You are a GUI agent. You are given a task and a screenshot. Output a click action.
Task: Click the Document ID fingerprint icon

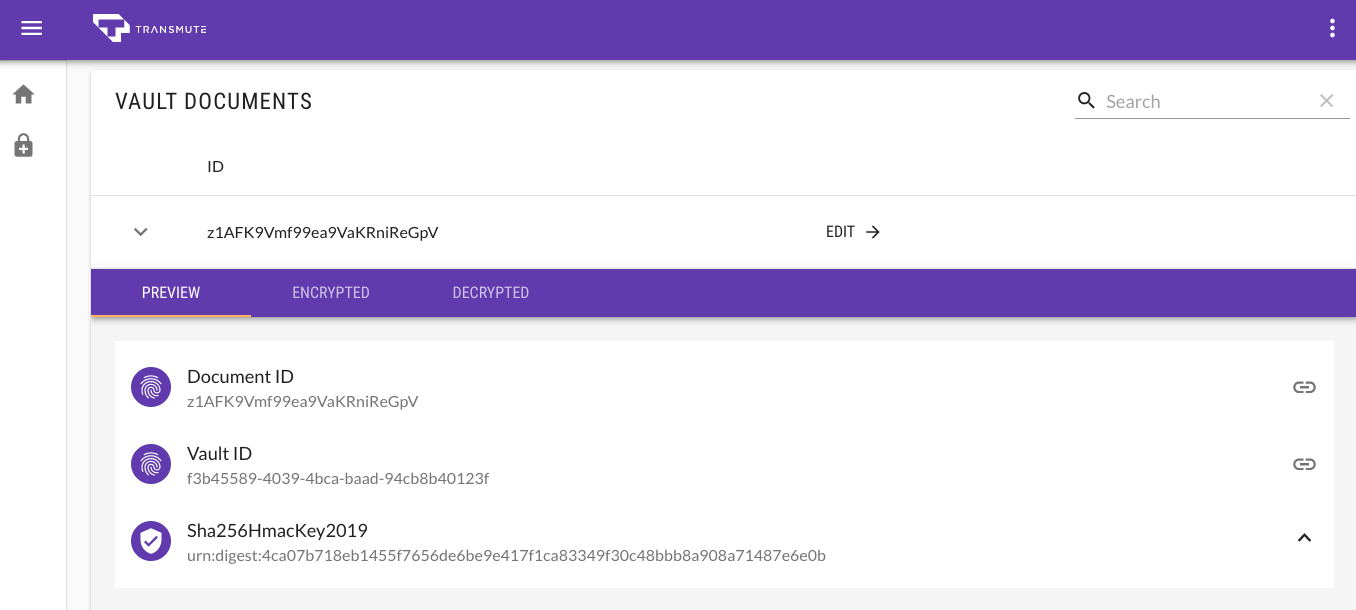pos(151,387)
